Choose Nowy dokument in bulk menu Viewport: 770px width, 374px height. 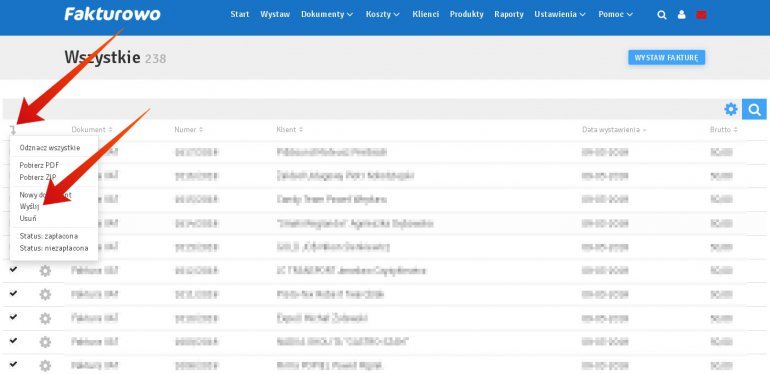tap(45, 195)
